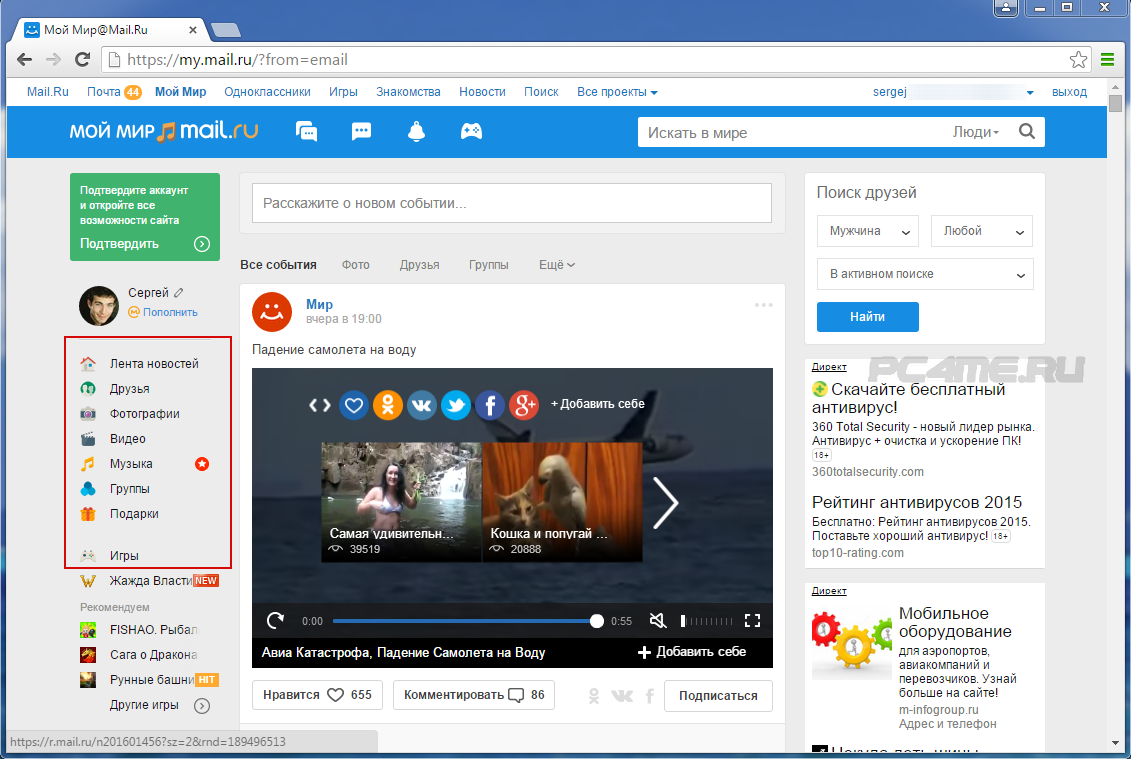This screenshot has height=759, width=1131.
Task: Share video via Facebook icon
Action: point(490,405)
